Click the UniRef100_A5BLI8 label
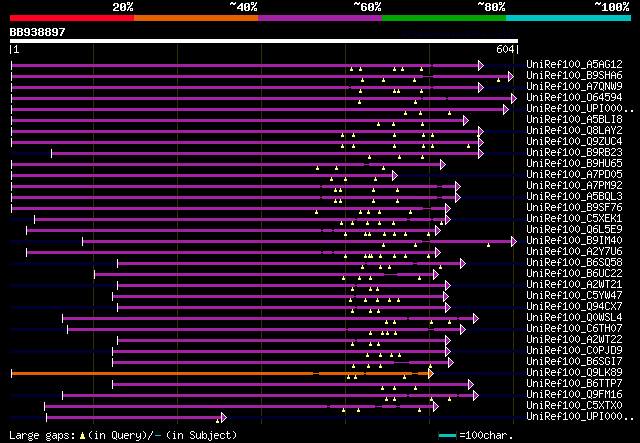640x443 pixels. coord(574,119)
